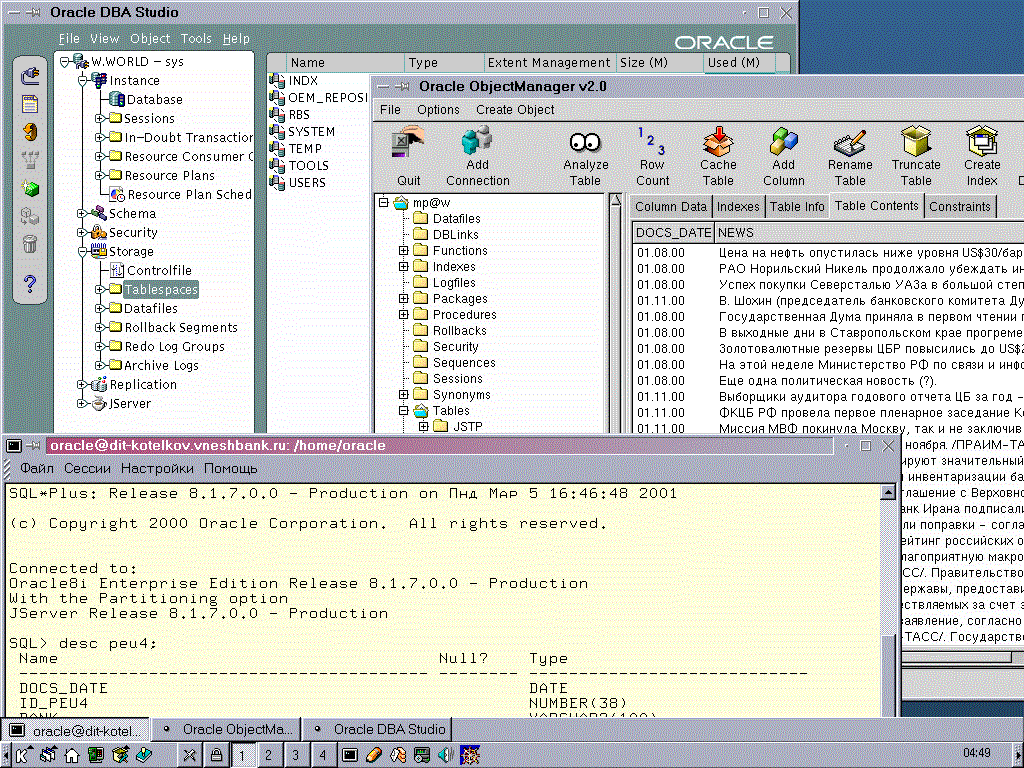Launch terminal from KDE panel monitor icon
The width and height of the screenshot is (1024, 768).
(x=349, y=756)
